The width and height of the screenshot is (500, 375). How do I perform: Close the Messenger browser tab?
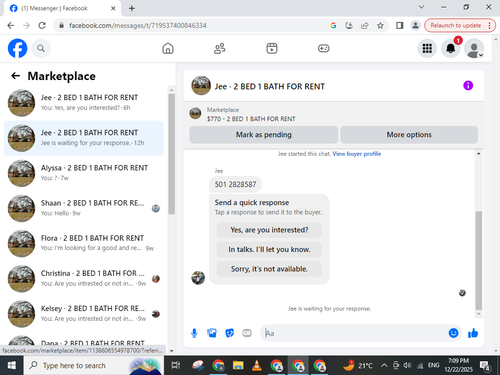113,8
